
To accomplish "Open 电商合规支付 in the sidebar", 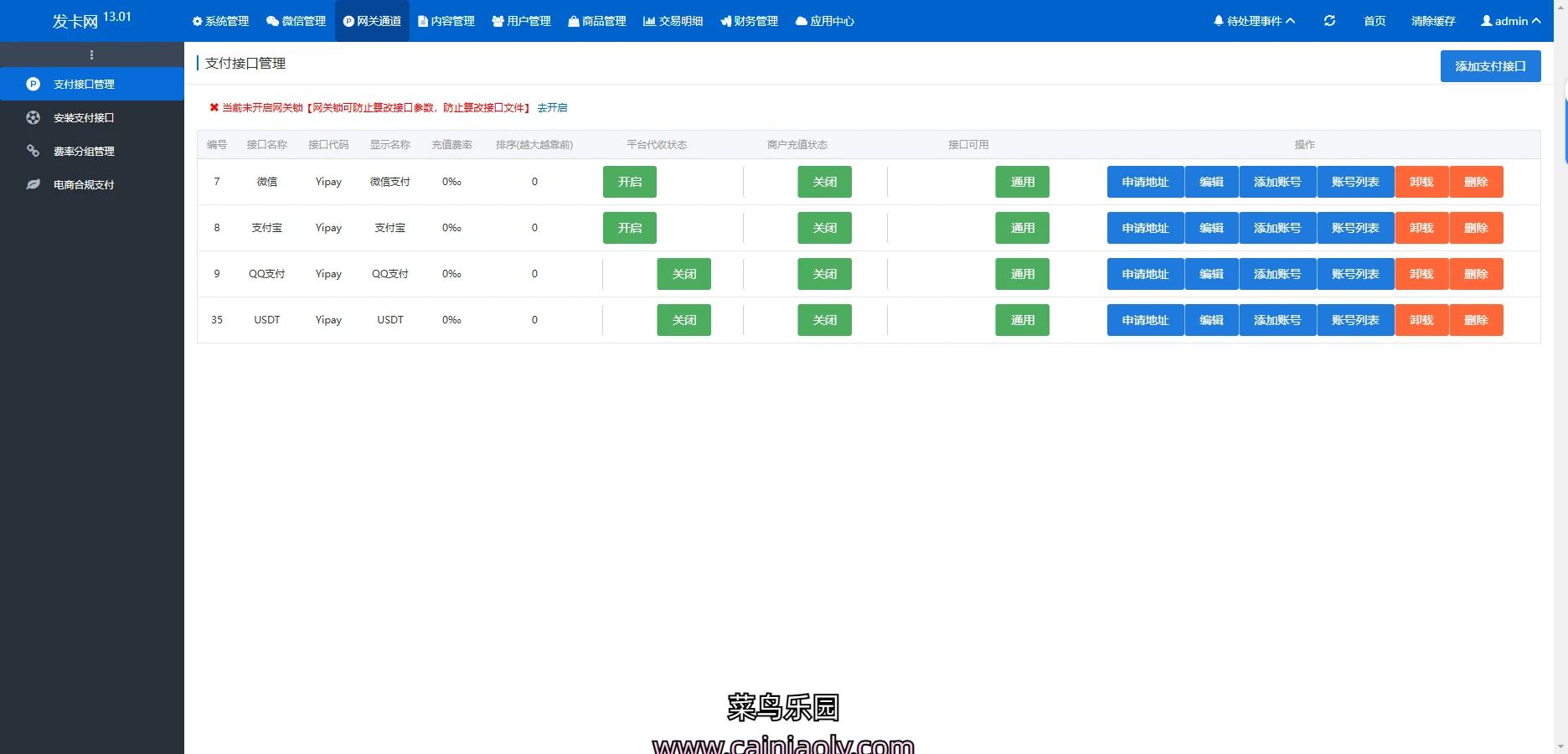I will pos(84,185).
